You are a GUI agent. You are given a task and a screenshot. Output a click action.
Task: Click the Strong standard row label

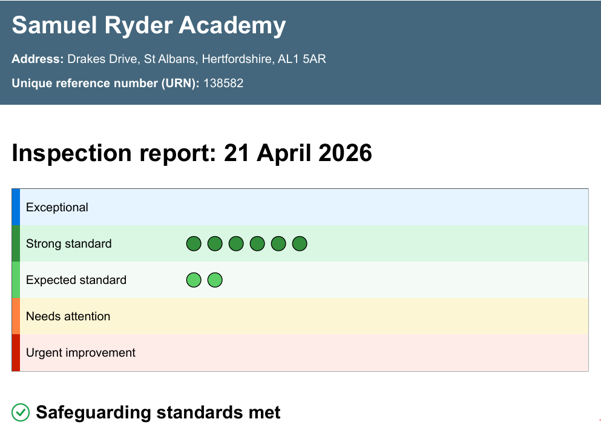(x=69, y=243)
